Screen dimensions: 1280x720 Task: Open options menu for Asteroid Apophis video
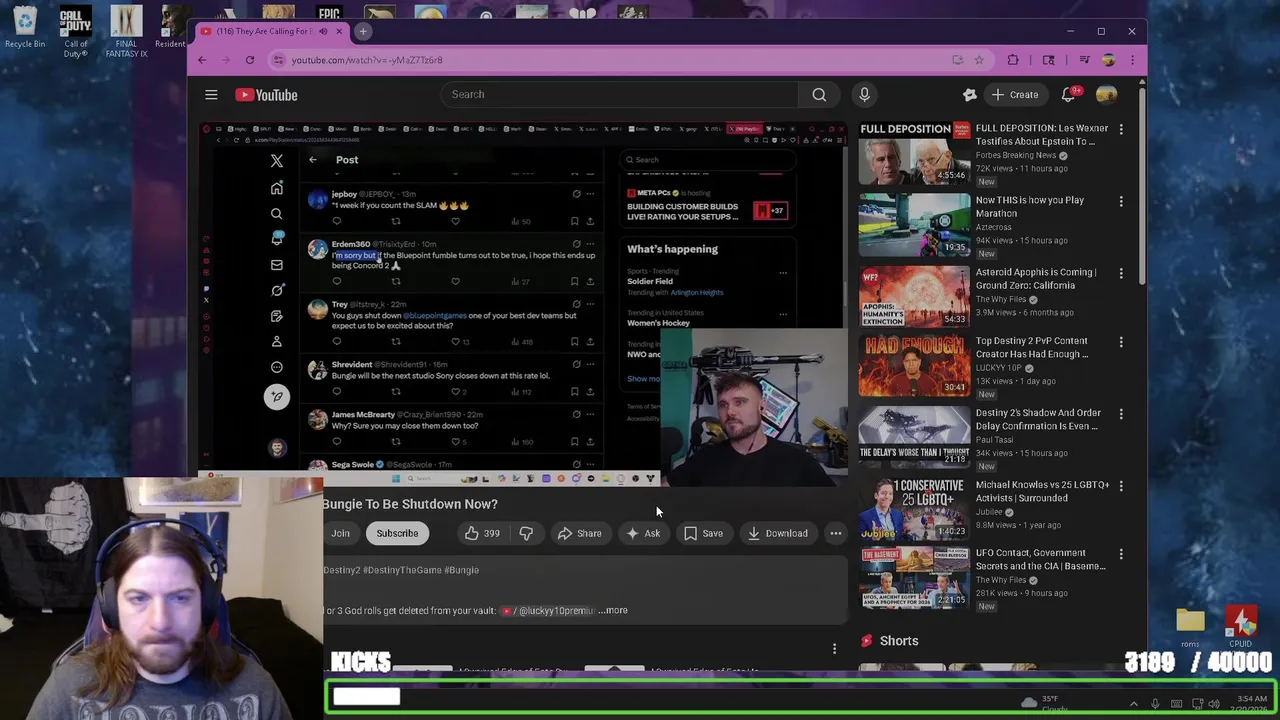(x=1121, y=273)
